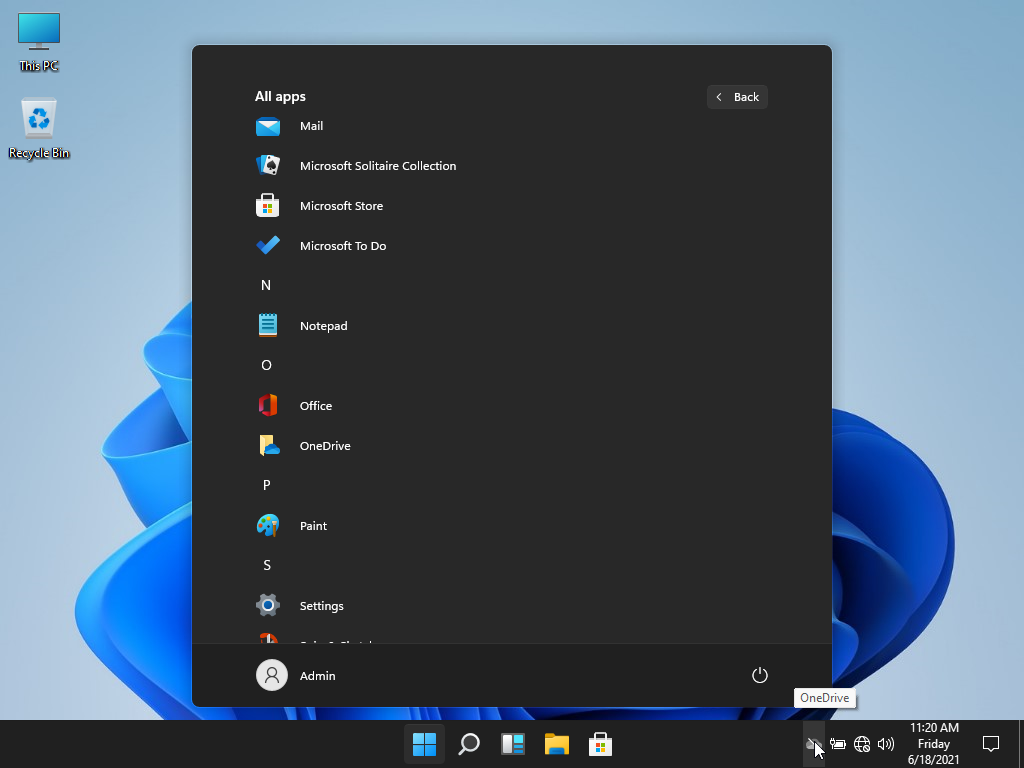Click the letter O section header
Image resolution: width=1024 pixels, height=768 pixels.
pyautogui.click(x=266, y=365)
